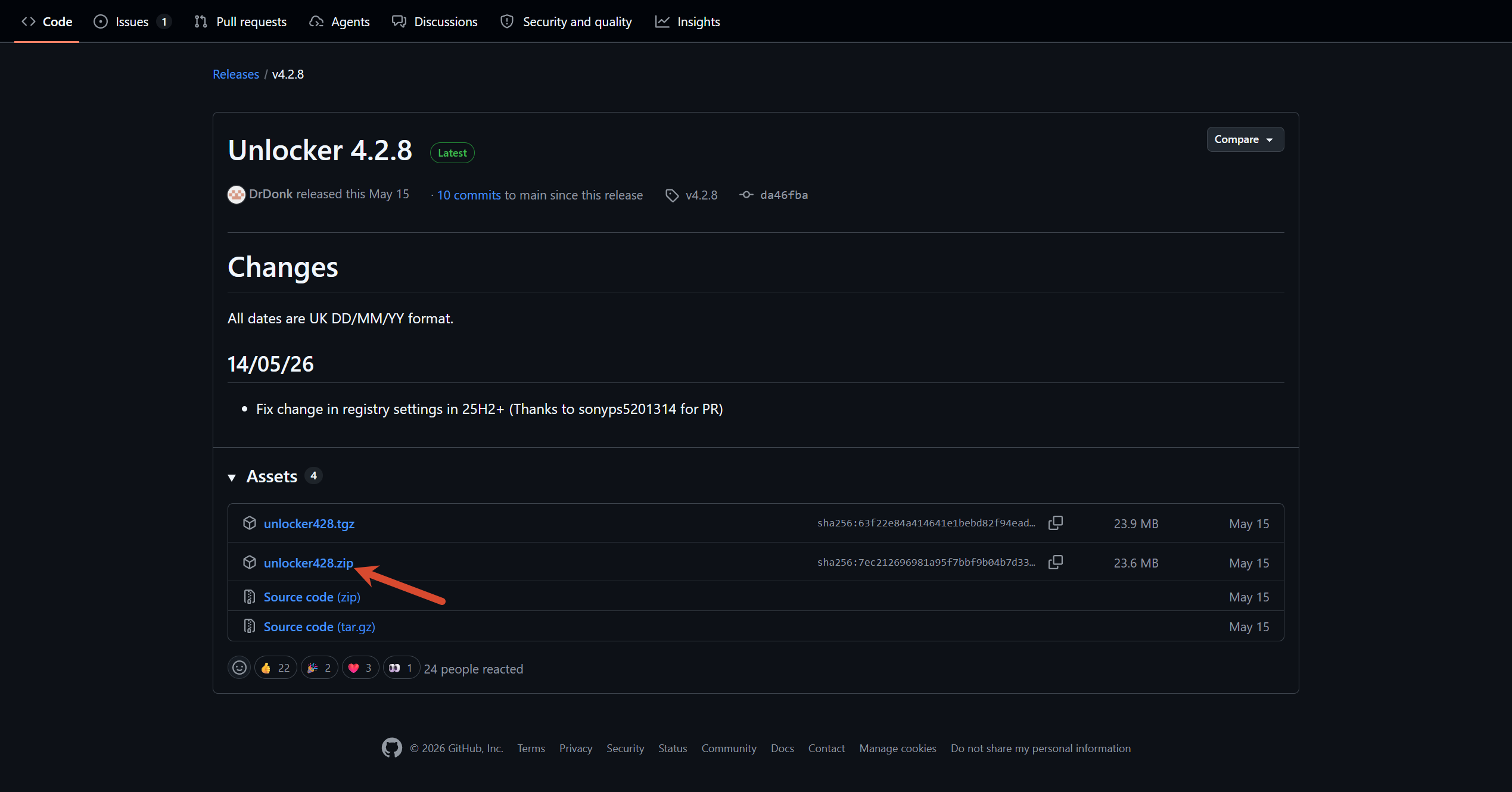Toggle the thumbs up reaction
This screenshot has height=792, width=1512.
click(x=275, y=668)
